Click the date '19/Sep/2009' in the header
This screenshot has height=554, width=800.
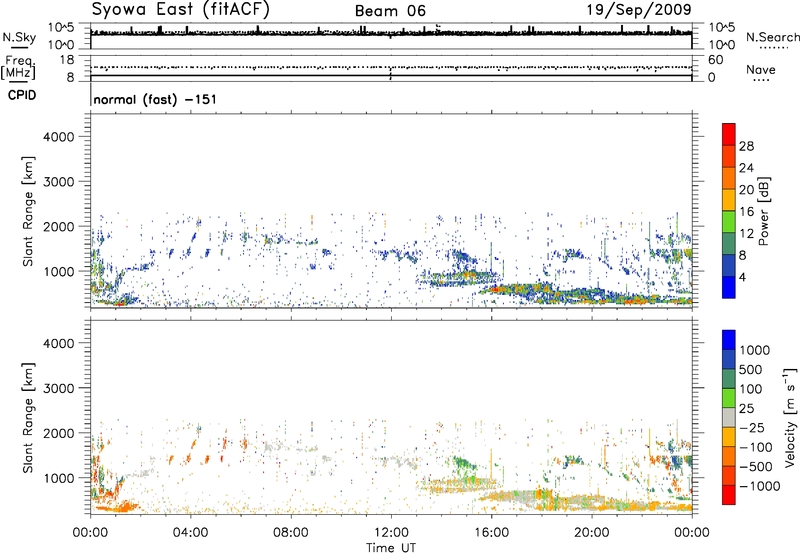click(639, 9)
